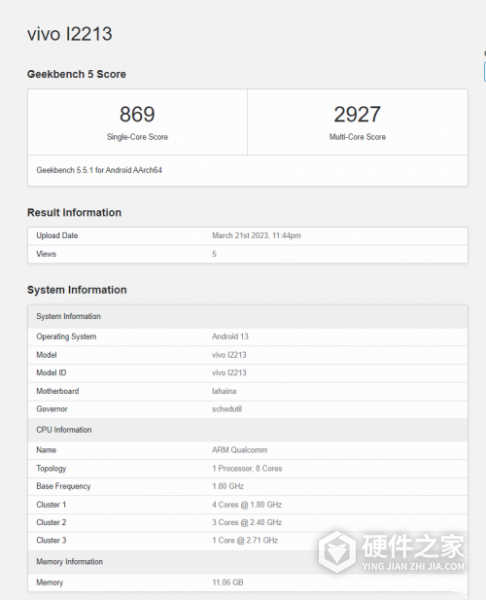Click the 'Memory' row label

50,582
